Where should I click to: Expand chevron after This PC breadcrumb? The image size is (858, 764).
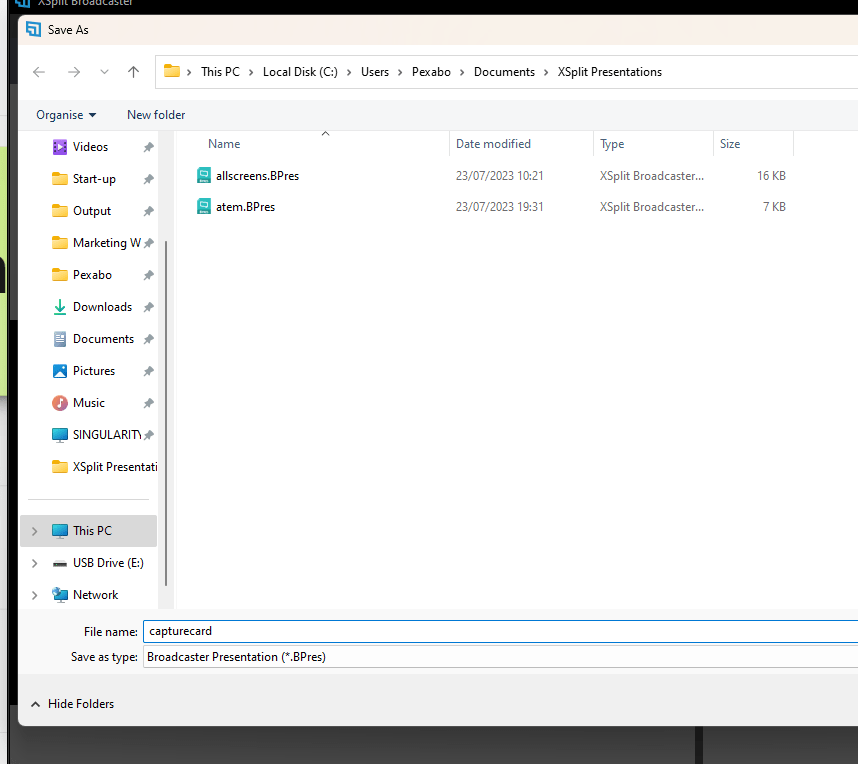[251, 72]
